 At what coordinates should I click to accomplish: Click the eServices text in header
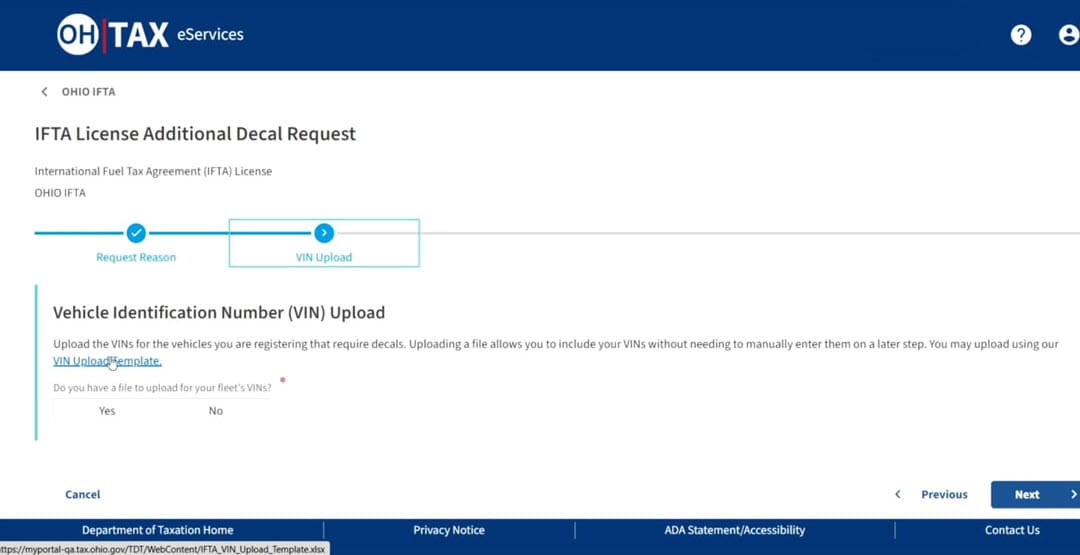point(210,35)
